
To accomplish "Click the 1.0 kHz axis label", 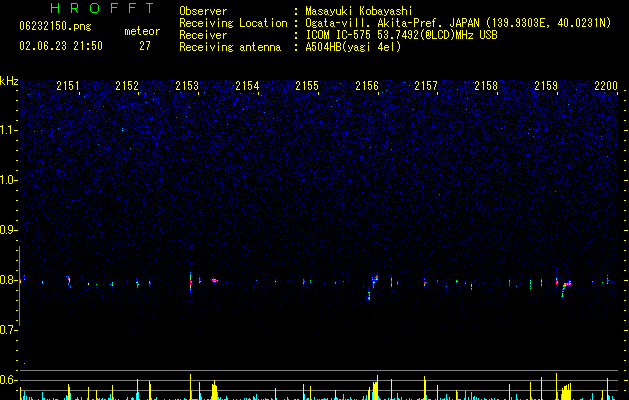I will (x=8, y=180).
